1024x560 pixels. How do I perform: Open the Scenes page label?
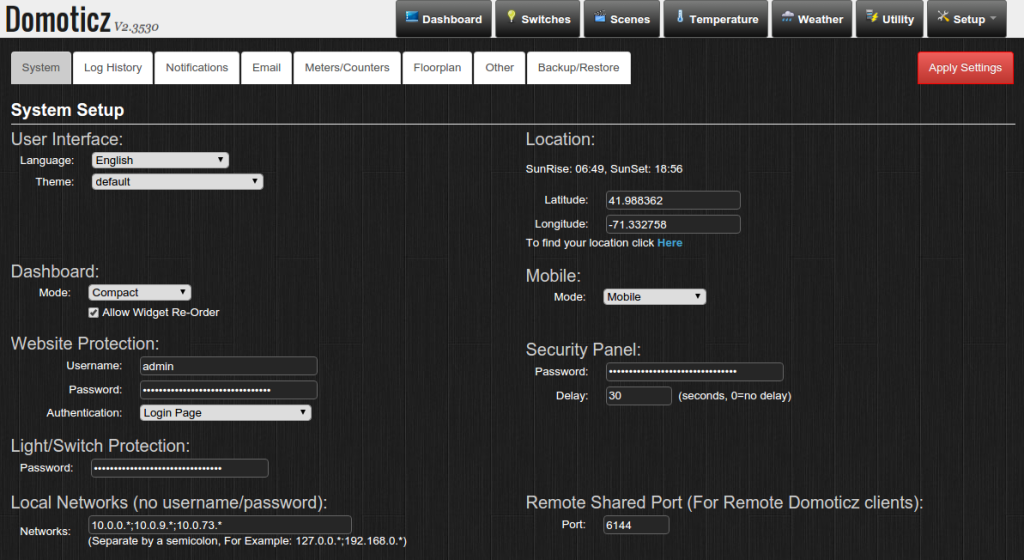(x=630, y=20)
